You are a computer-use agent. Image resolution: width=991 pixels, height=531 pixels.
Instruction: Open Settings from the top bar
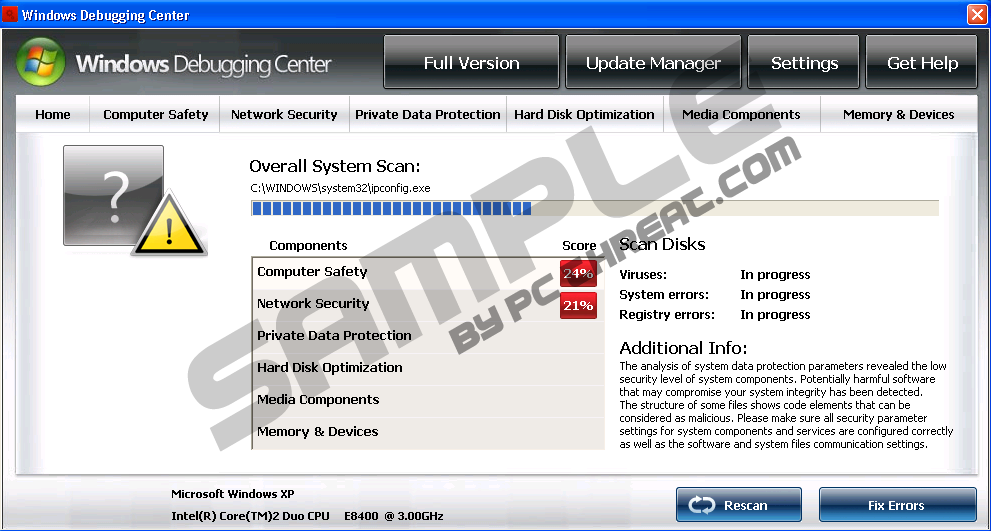(x=804, y=63)
